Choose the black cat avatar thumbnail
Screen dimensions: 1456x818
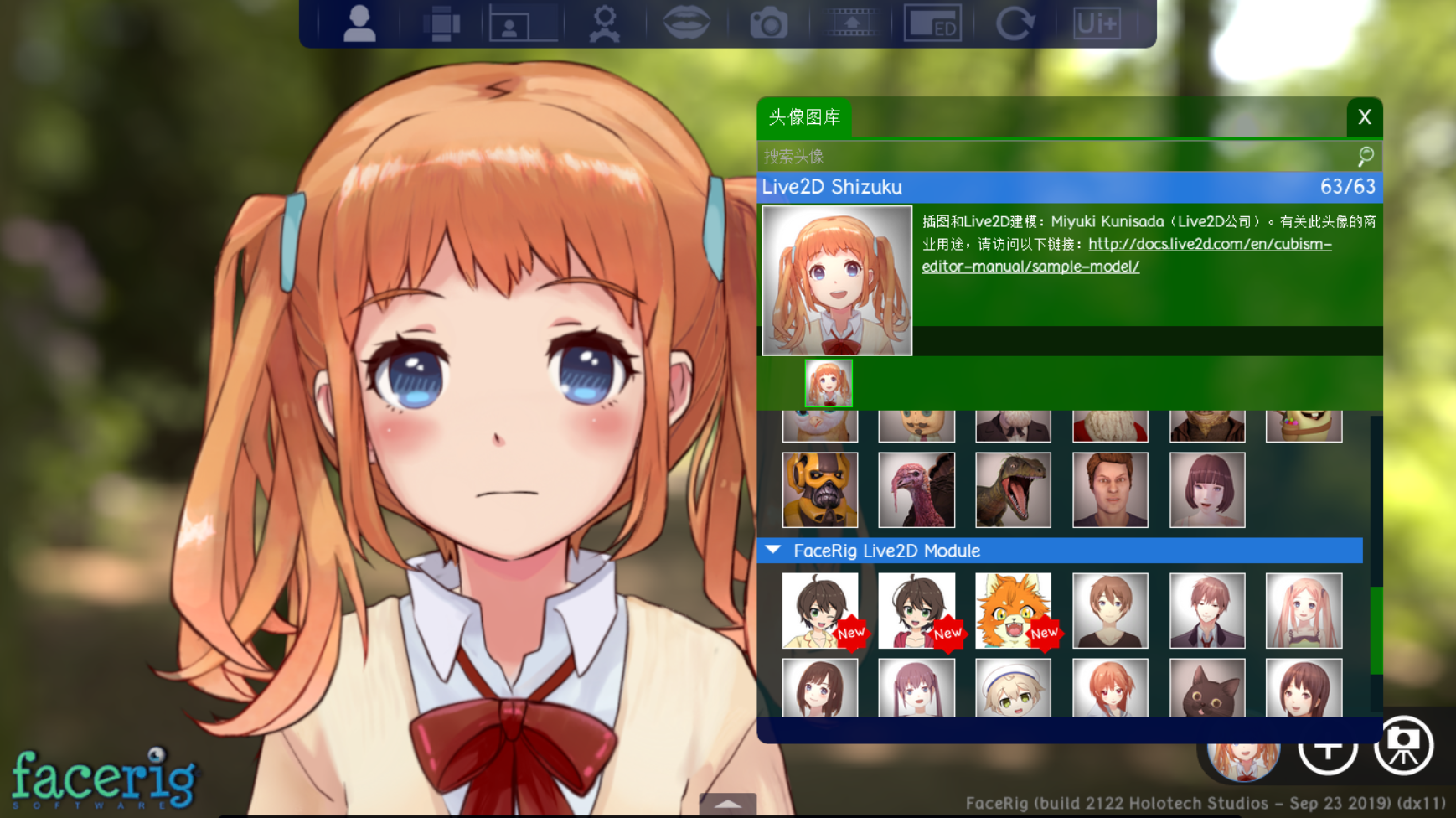tap(1206, 689)
